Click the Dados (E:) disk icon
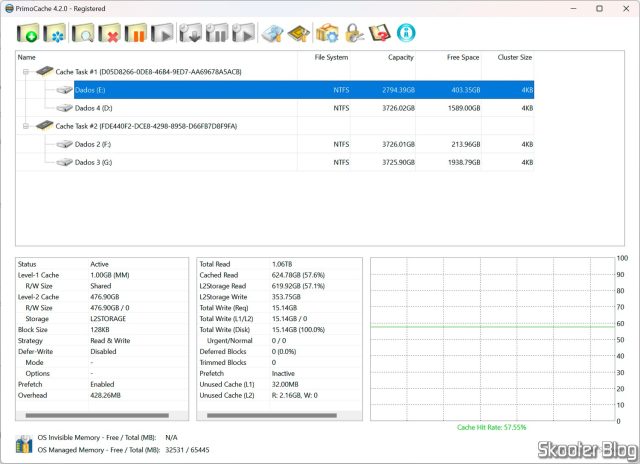The image size is (640, 464). coord(64,90)
